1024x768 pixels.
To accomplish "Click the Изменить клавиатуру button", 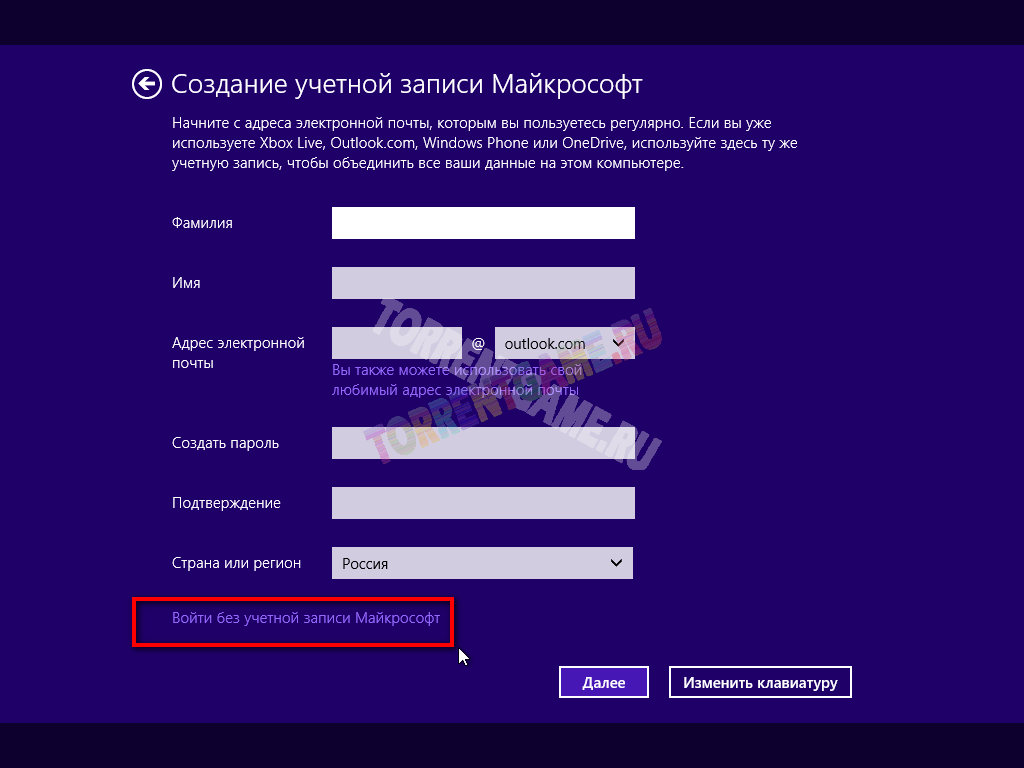I will [760, 682].
